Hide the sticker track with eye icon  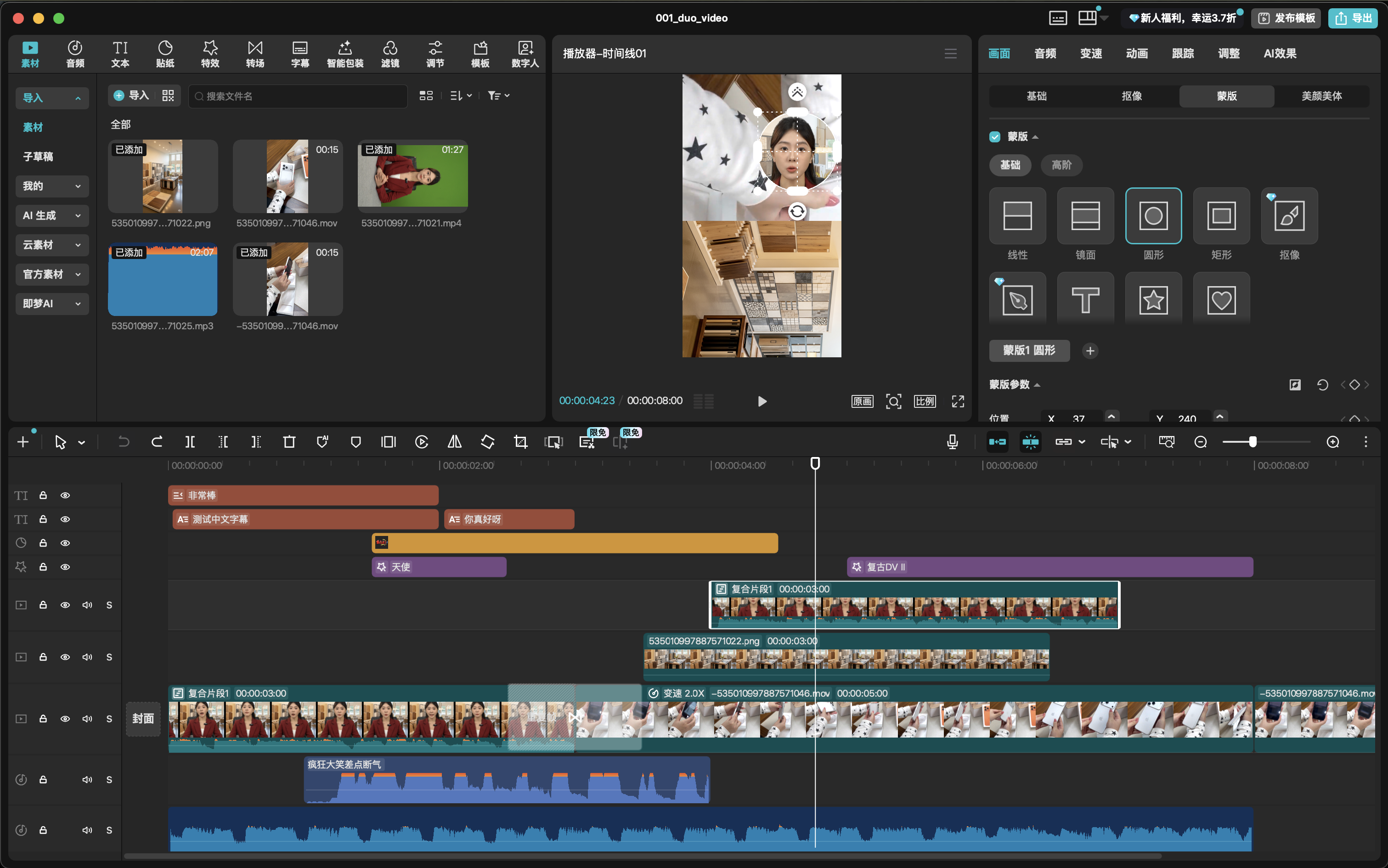[x=65, y=543]
